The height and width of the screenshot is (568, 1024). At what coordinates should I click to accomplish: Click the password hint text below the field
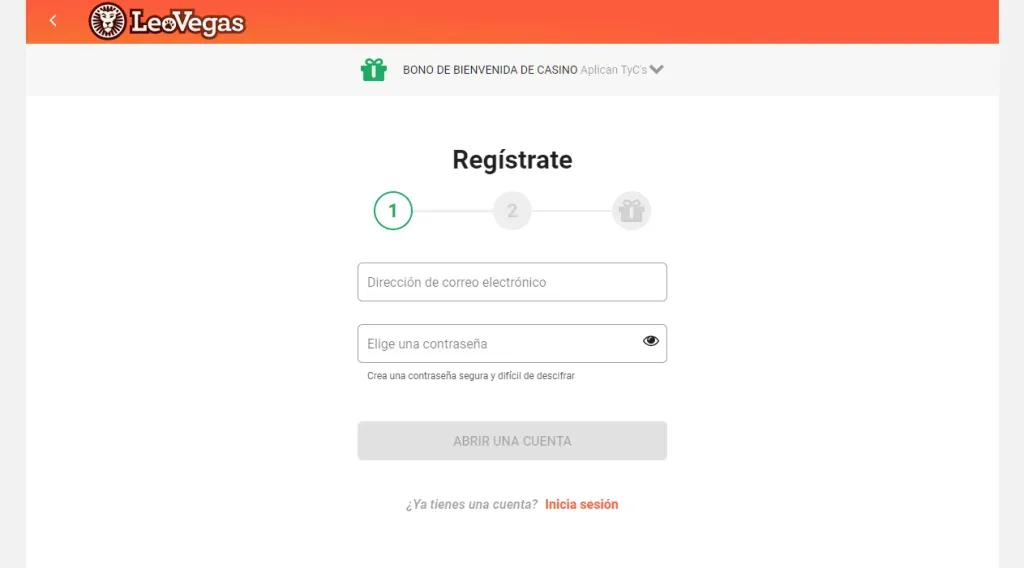point(471,377)
